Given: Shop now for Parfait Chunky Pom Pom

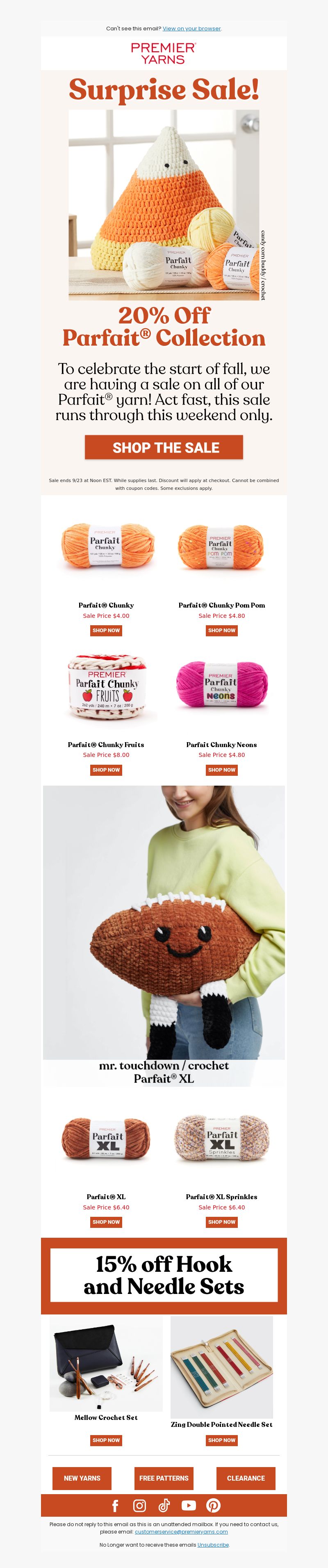Looking at the screenshot, I should [221, 631].
